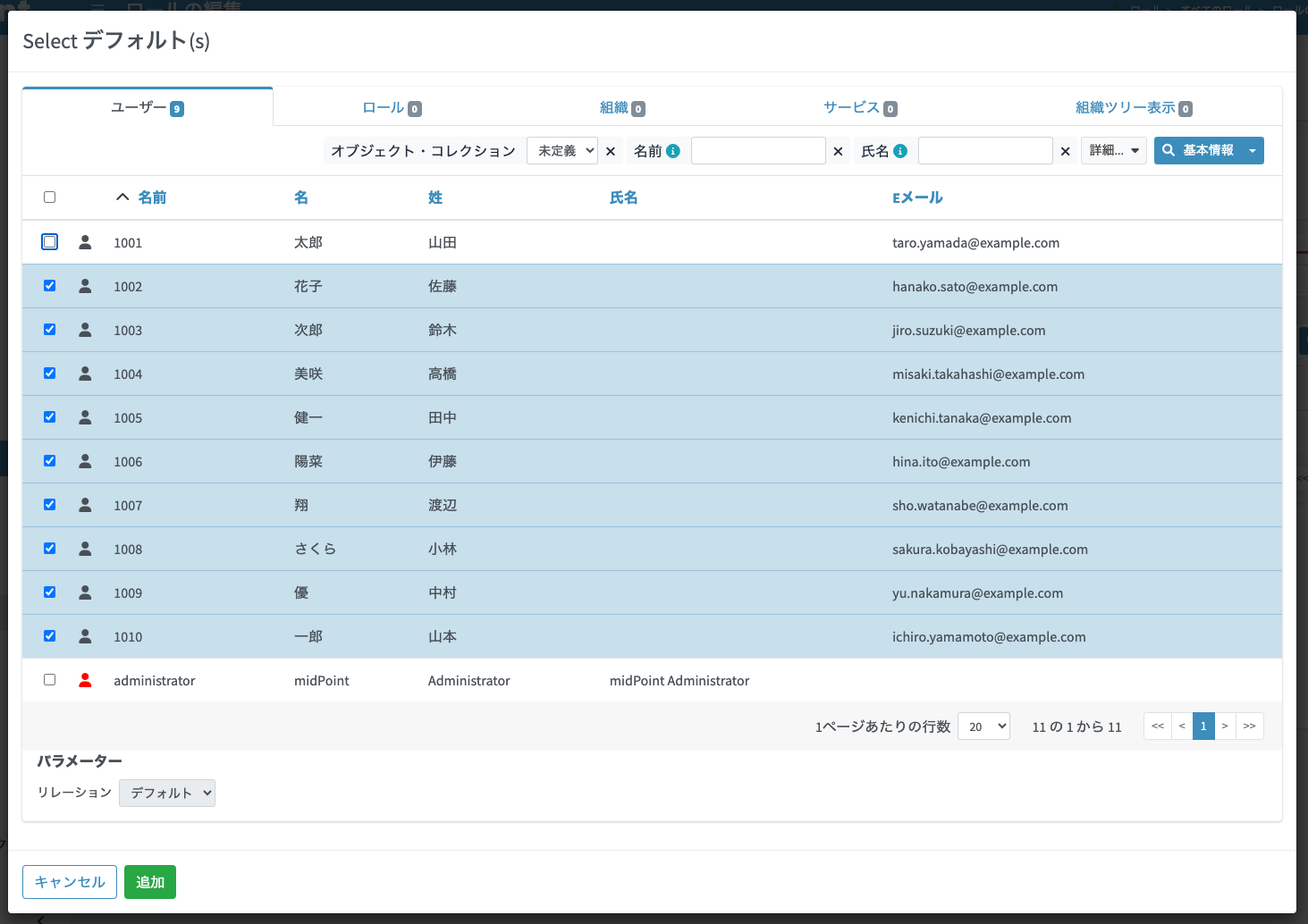Focus the 氏名 search input field

pos(985,150)
